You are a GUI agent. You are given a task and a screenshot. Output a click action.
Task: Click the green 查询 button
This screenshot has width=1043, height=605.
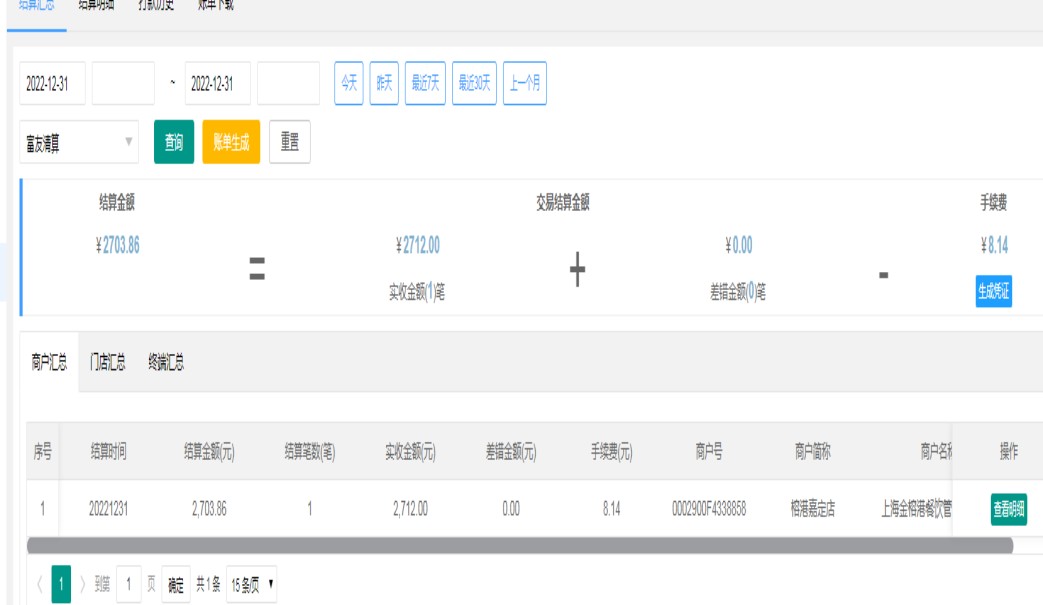(173, 143)
